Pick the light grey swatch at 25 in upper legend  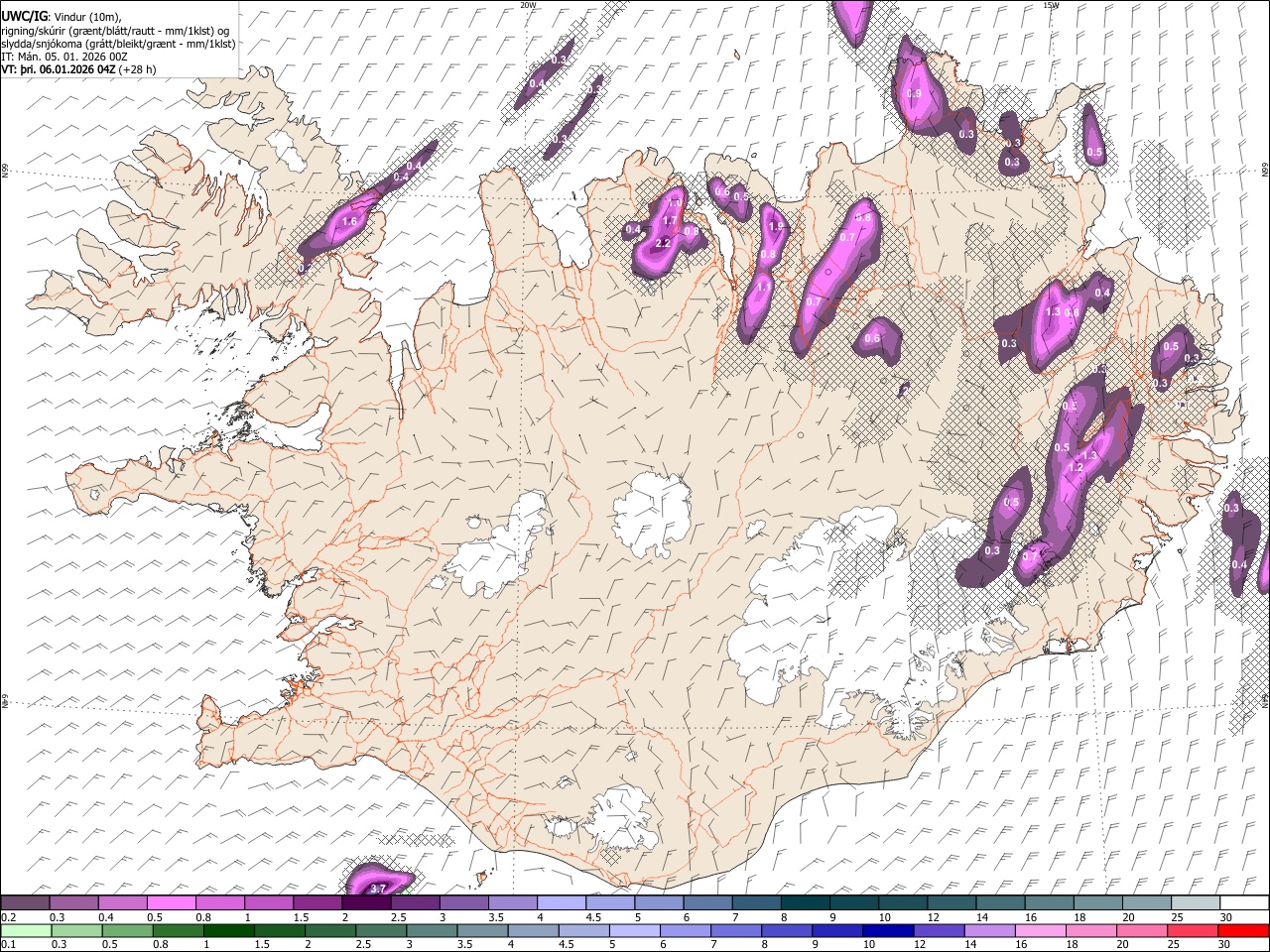click(x=1196, y=902)
